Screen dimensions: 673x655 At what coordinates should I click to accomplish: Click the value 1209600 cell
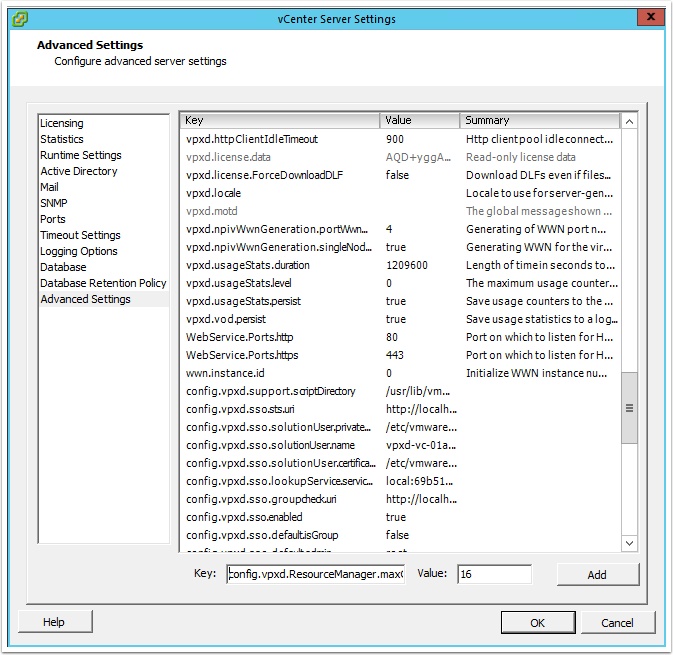click(x=407, y=265)
